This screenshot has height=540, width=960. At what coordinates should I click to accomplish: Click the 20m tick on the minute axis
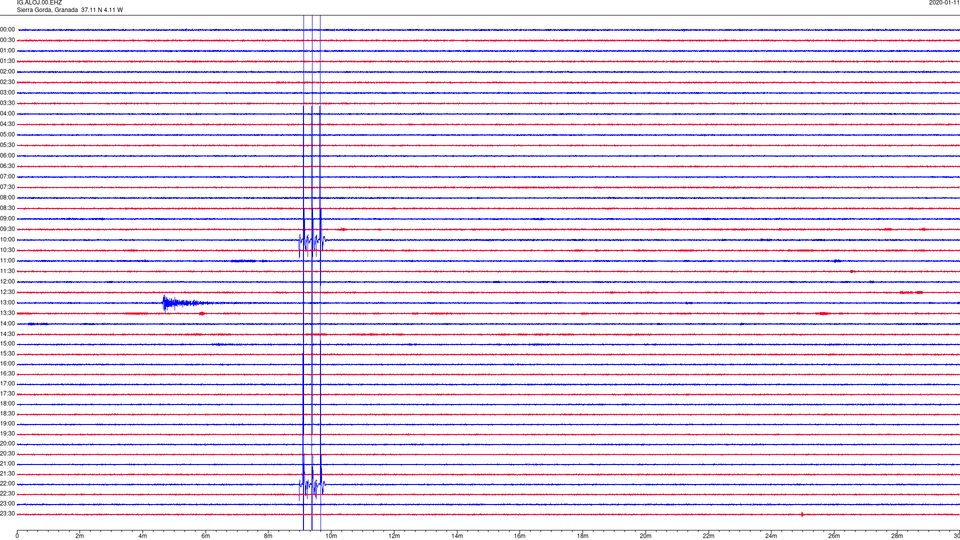pos(645,536)
